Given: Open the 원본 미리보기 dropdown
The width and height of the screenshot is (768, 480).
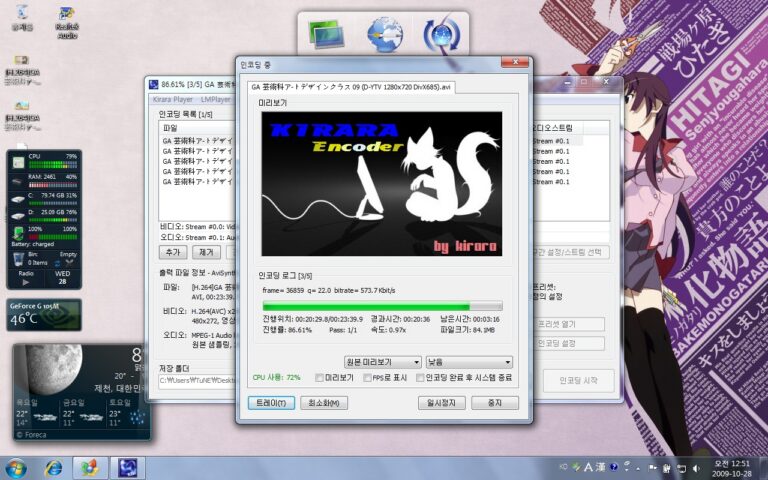Looking at the screenshot, I should click(383, 362).
